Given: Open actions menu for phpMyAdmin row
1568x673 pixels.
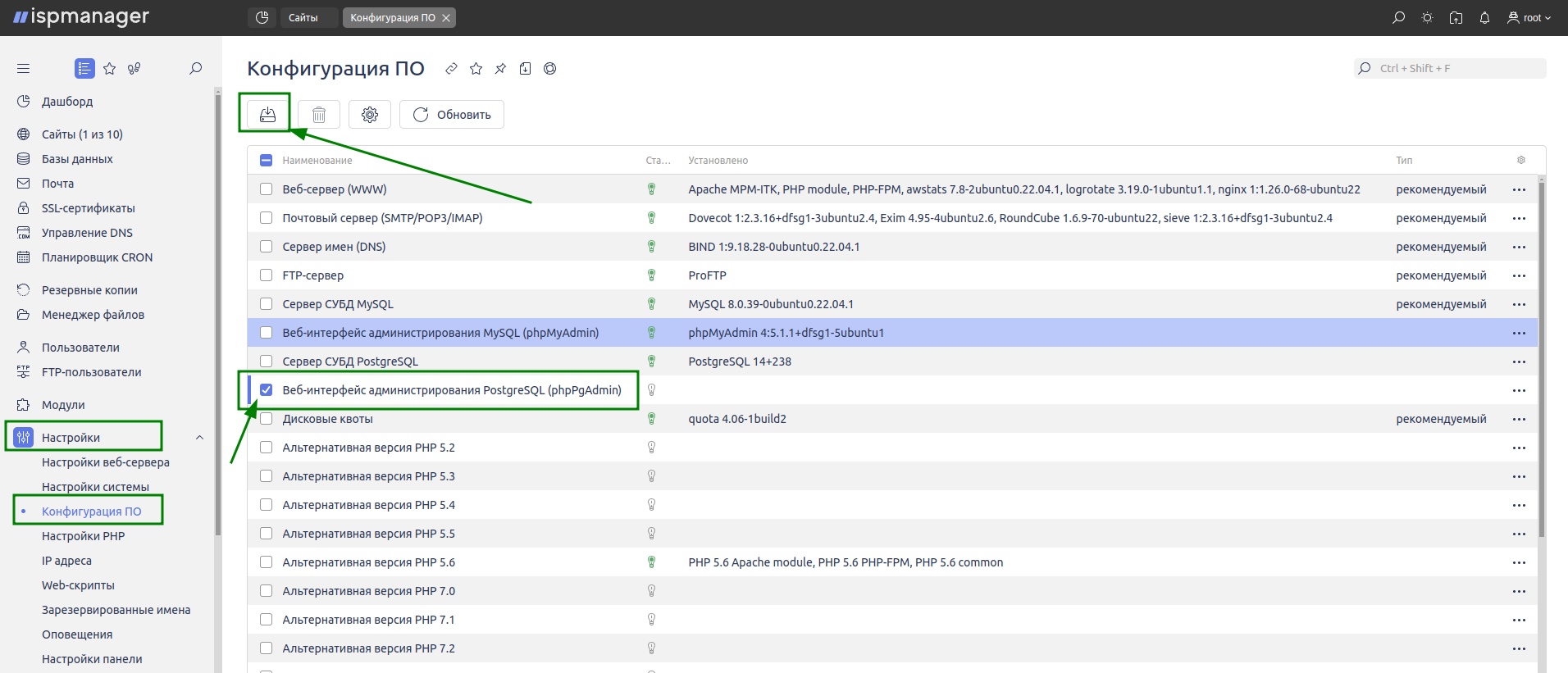Looking at the screenshot, I should 1519,333.
